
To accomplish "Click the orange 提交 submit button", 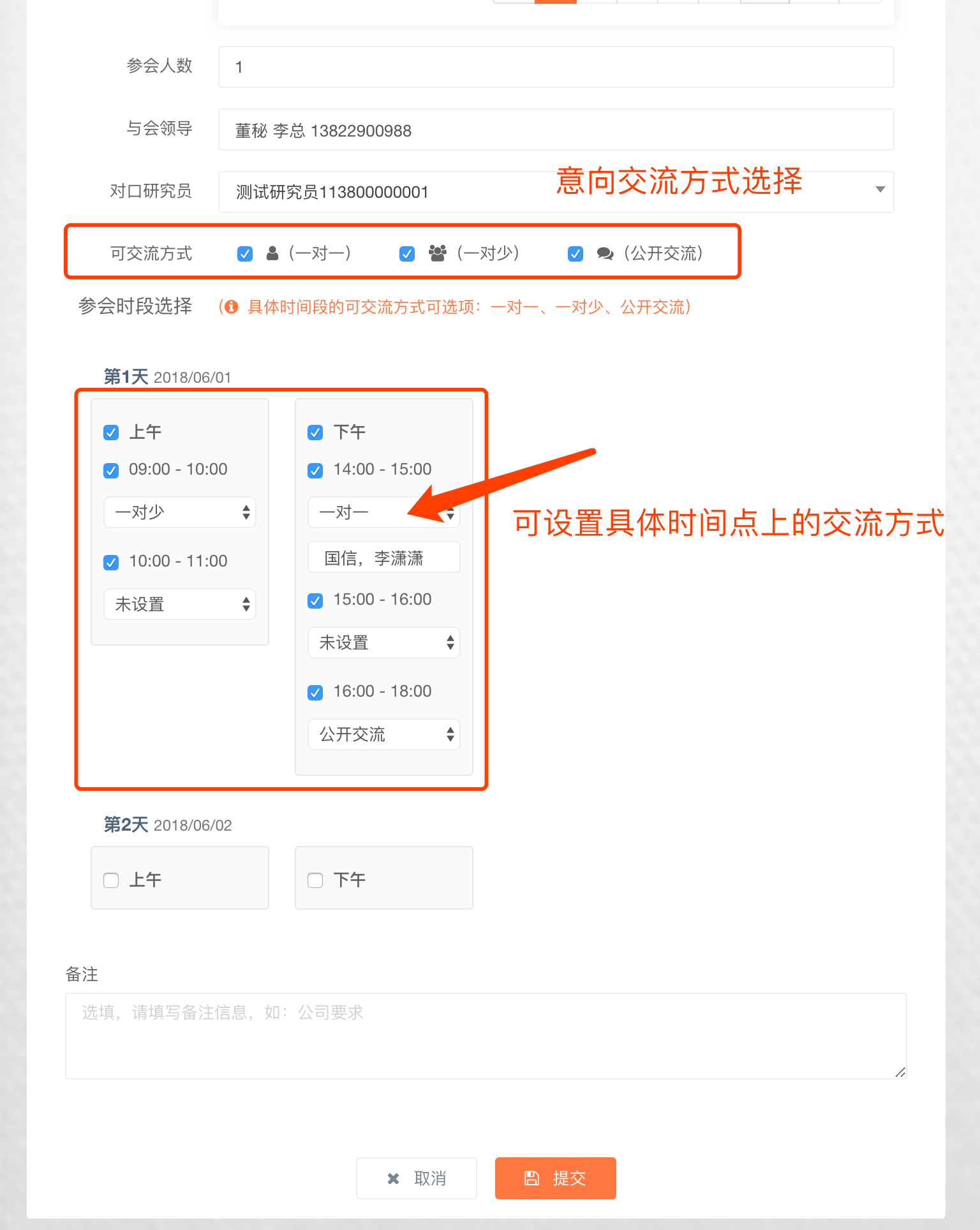I will [x=556, y=1178].
